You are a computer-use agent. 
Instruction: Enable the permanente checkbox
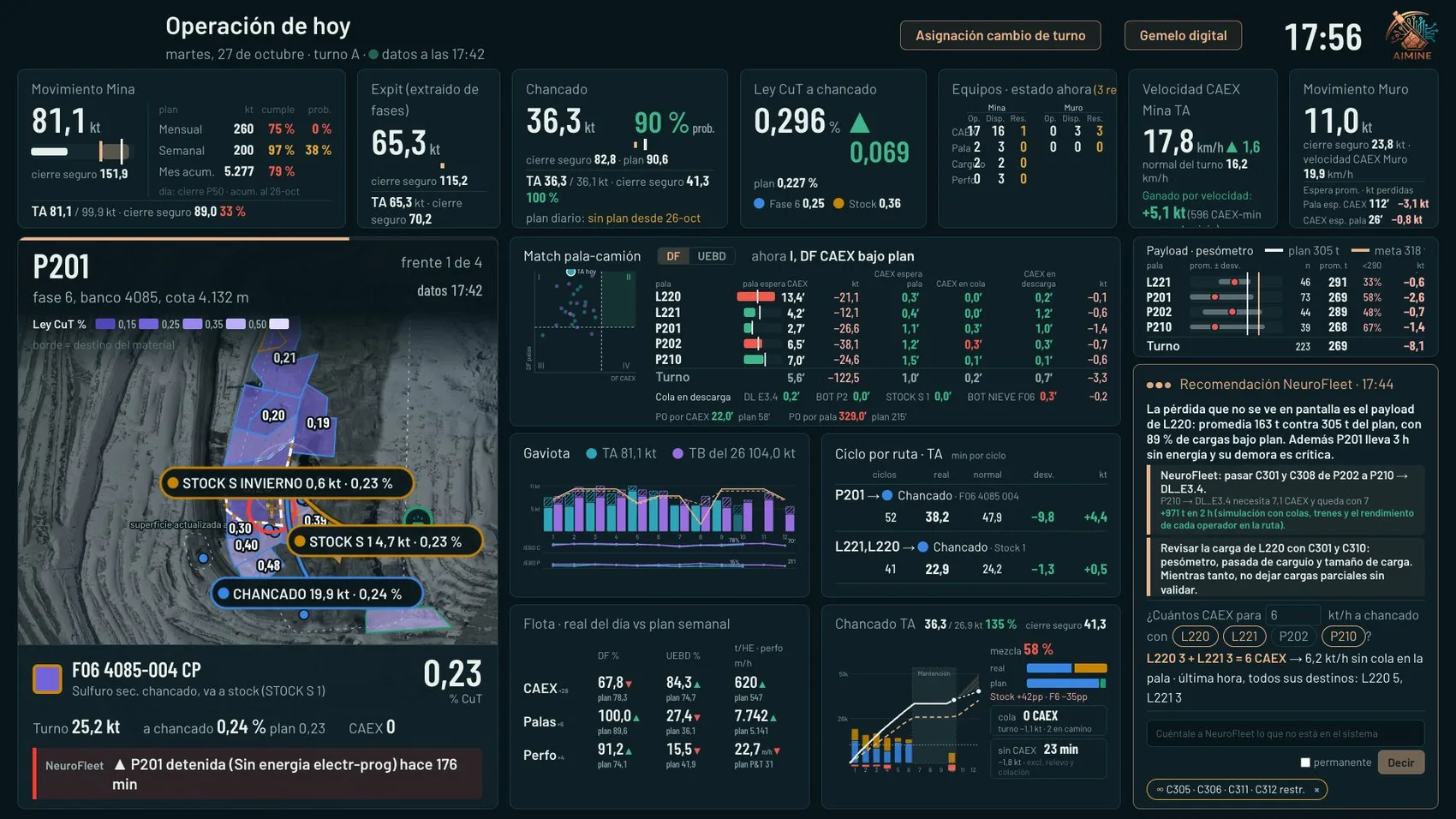click(x=1305, y=762)
